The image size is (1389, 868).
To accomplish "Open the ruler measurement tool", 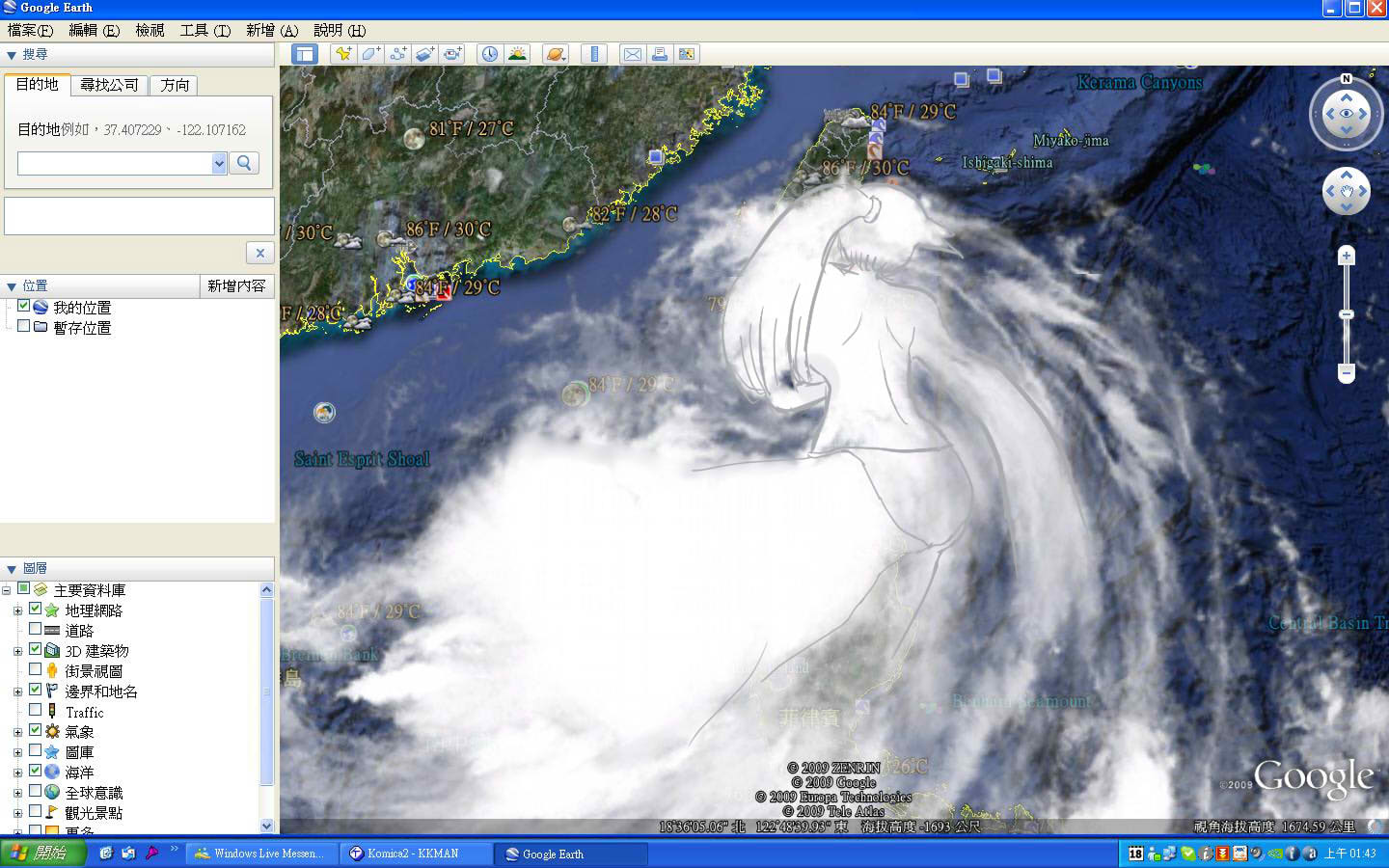I will (x=594, y=54).
